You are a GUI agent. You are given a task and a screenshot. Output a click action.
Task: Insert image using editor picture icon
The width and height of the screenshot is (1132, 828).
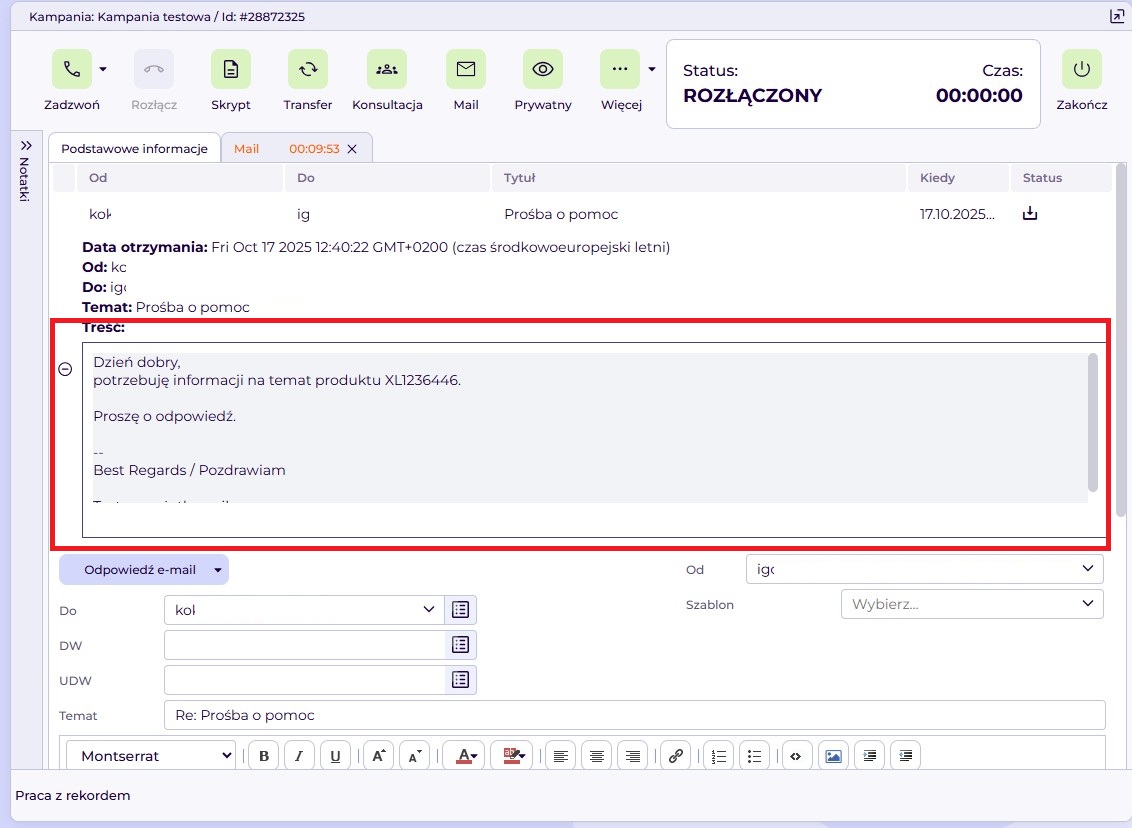click(x=832, y=756)
